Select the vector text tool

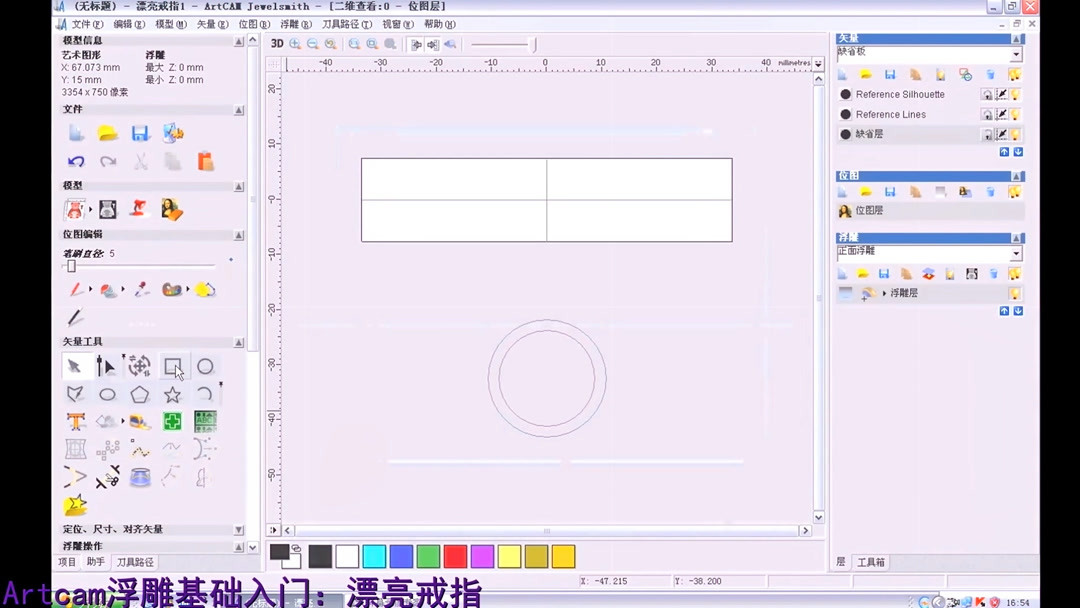point(75,421)
